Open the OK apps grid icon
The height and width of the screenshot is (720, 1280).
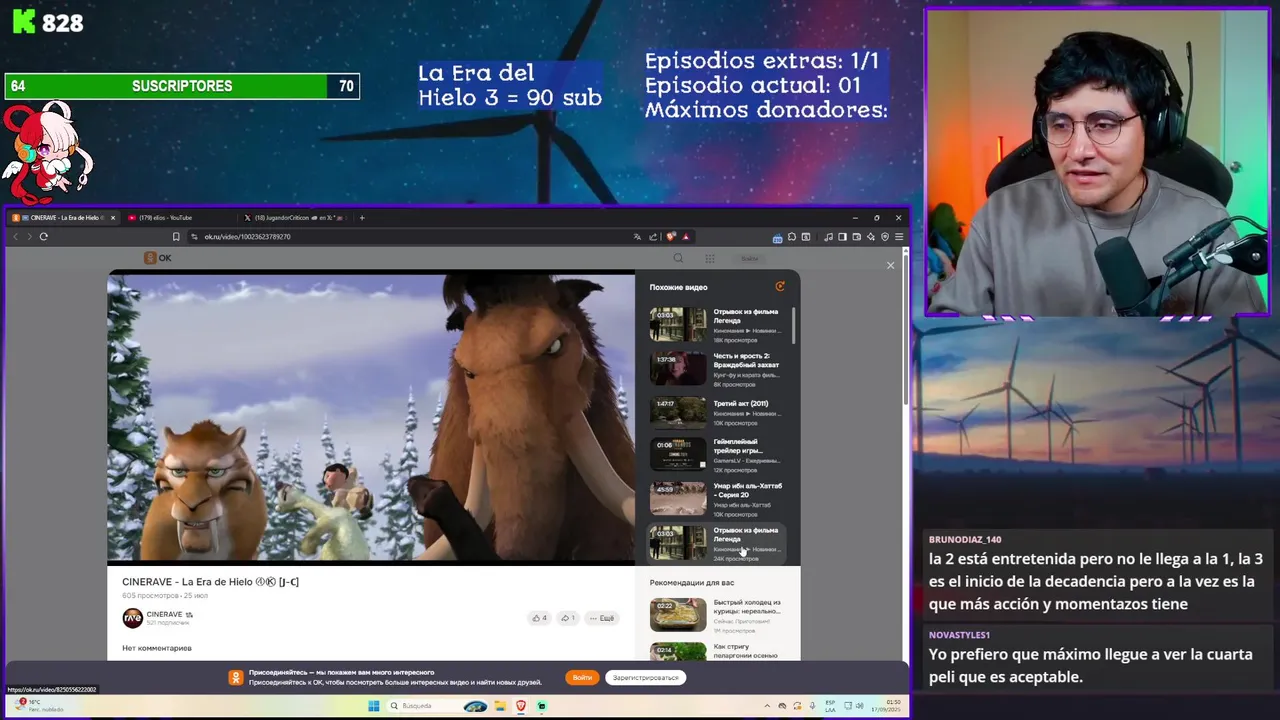pyautogui.click(x=710, y=258)
